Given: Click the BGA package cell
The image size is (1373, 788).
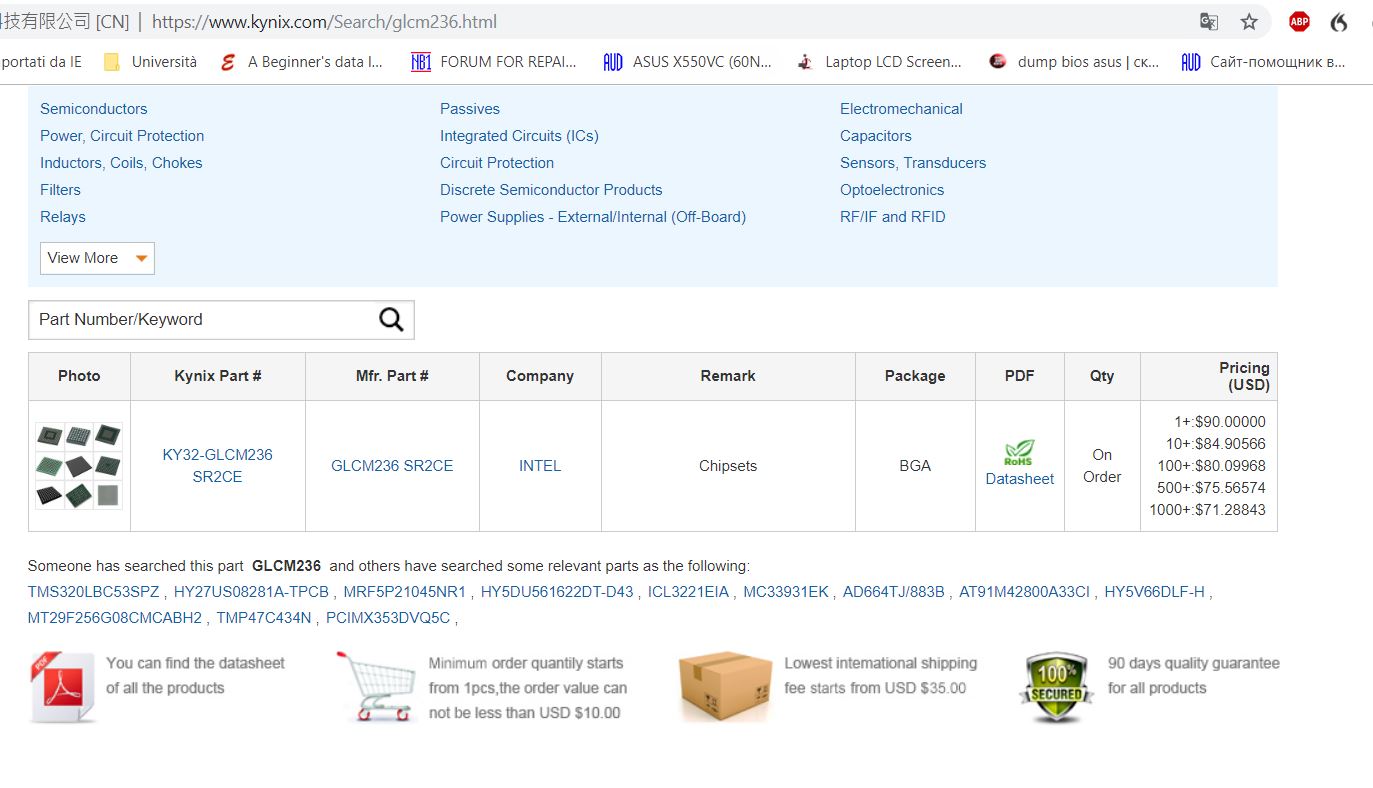Looking at the screenshot, I should (915, 466).
